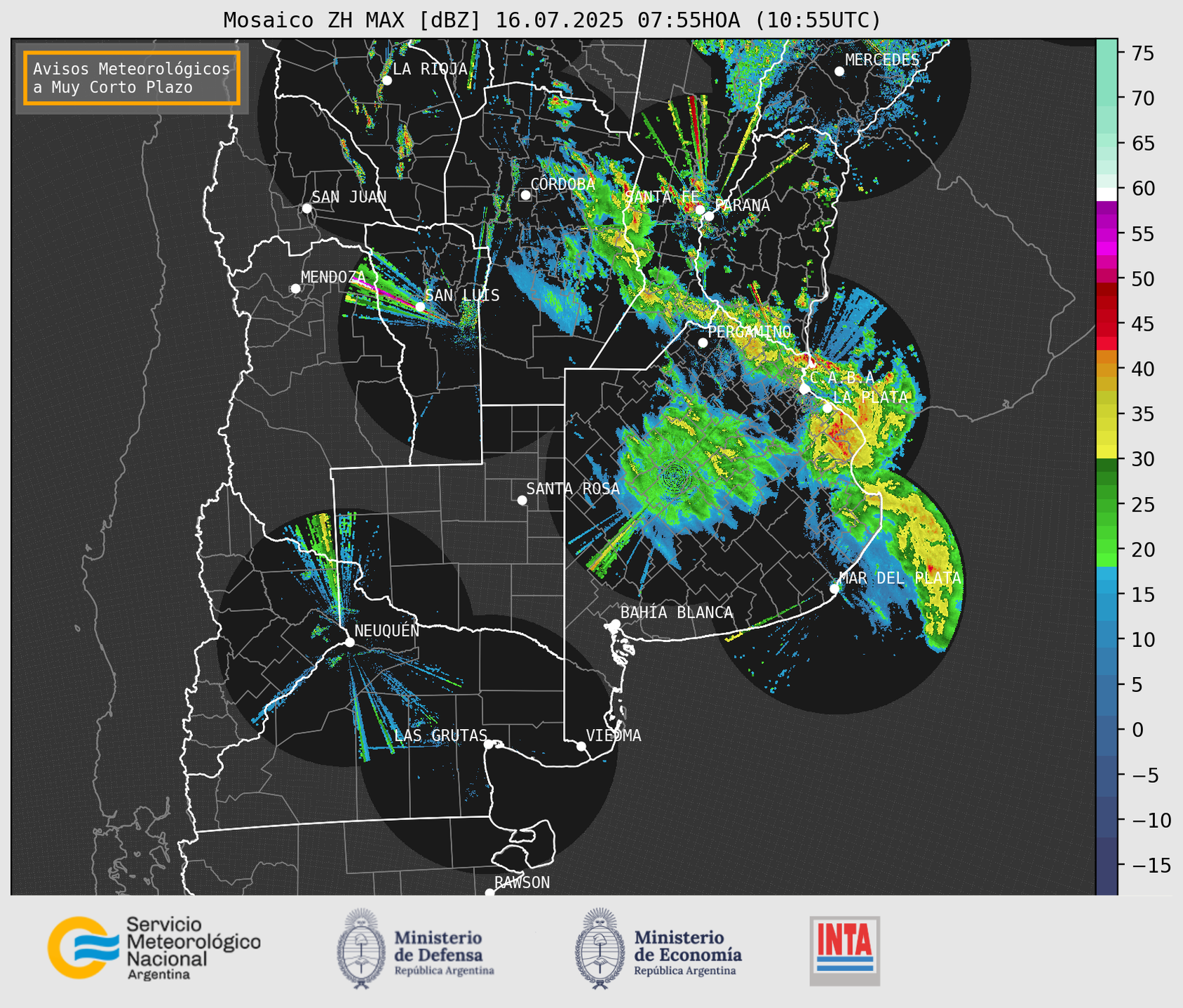Click the 75 value on the colorbar scale

[x=1143, y=53]
